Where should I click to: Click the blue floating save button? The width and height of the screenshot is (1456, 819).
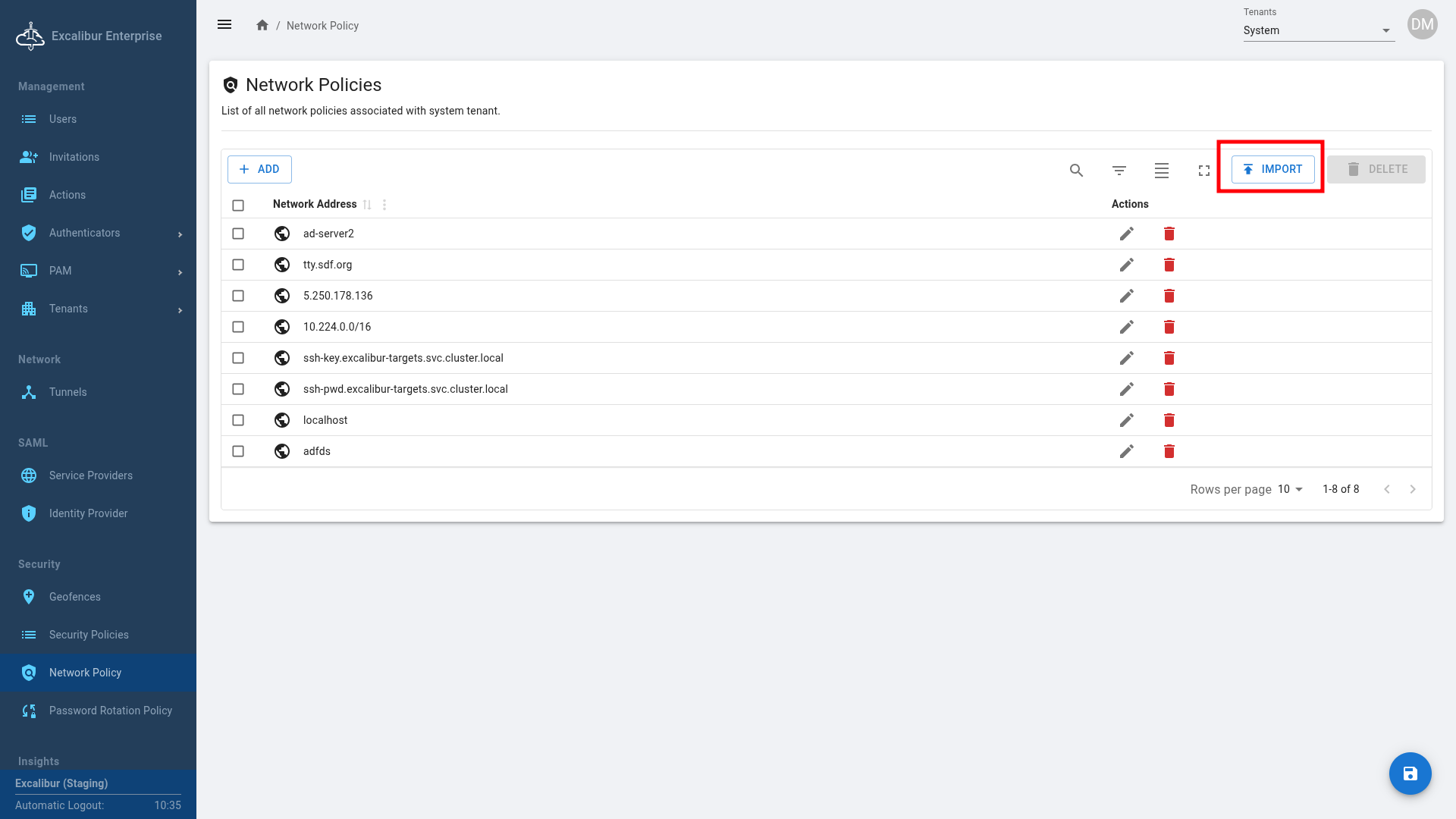tap(1410, 773)
